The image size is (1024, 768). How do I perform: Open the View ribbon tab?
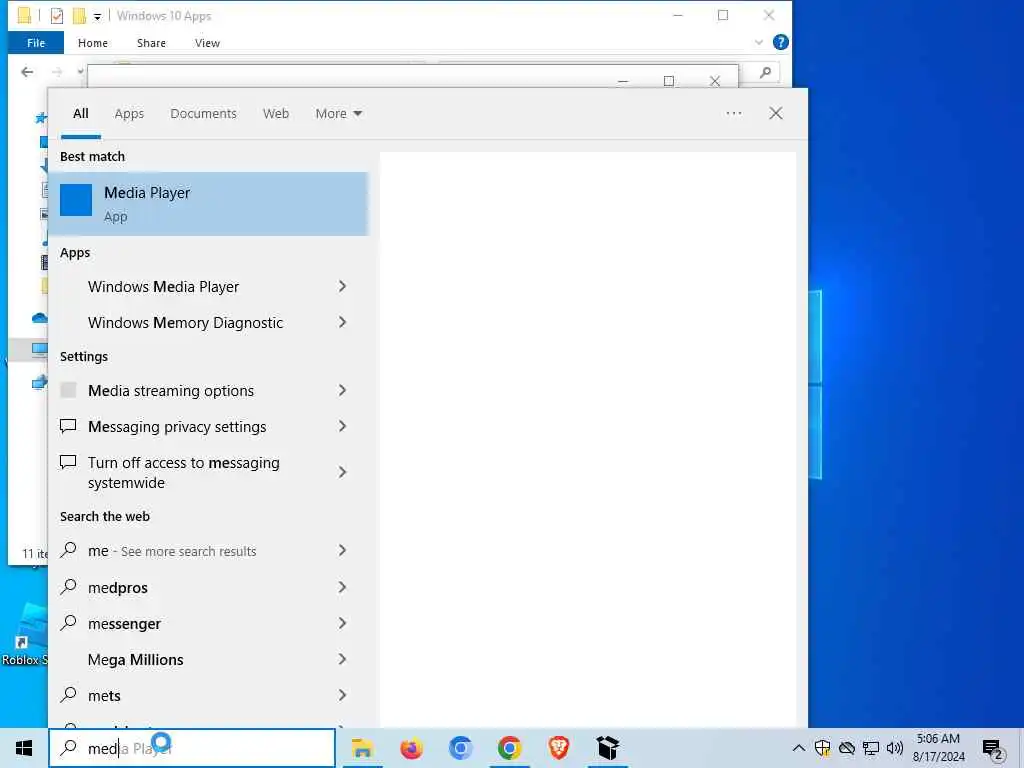[x=207, y=43]
